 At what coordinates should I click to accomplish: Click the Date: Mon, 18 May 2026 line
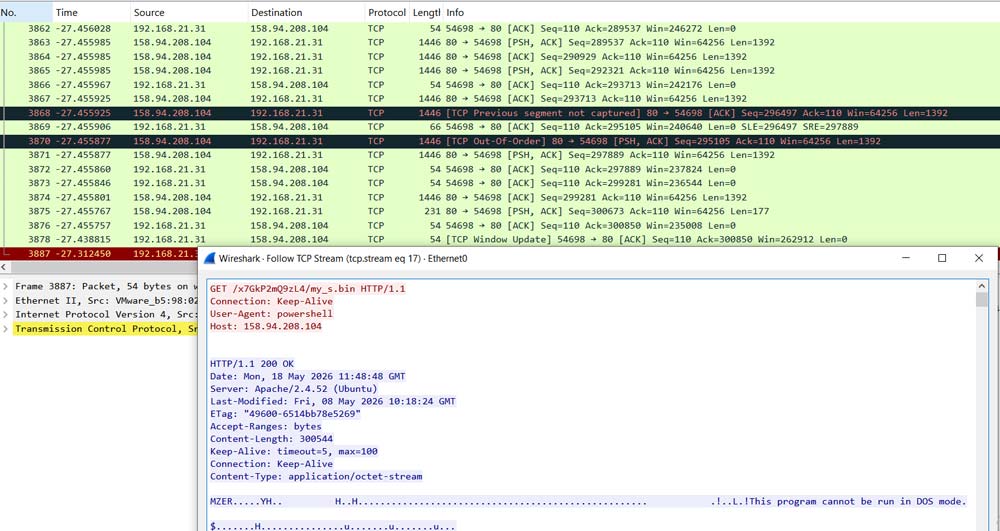click(307, 377)
